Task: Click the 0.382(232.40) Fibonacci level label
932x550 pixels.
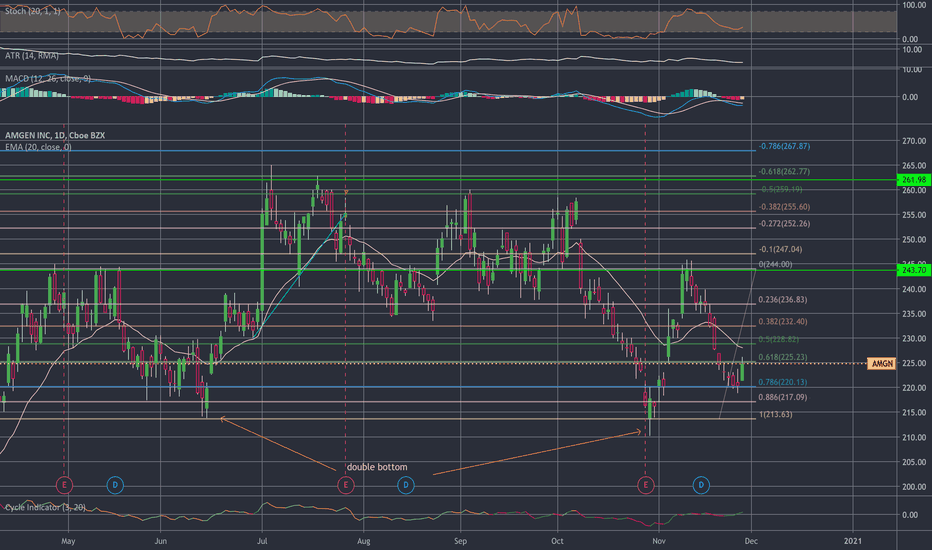Action: [783, 322]
